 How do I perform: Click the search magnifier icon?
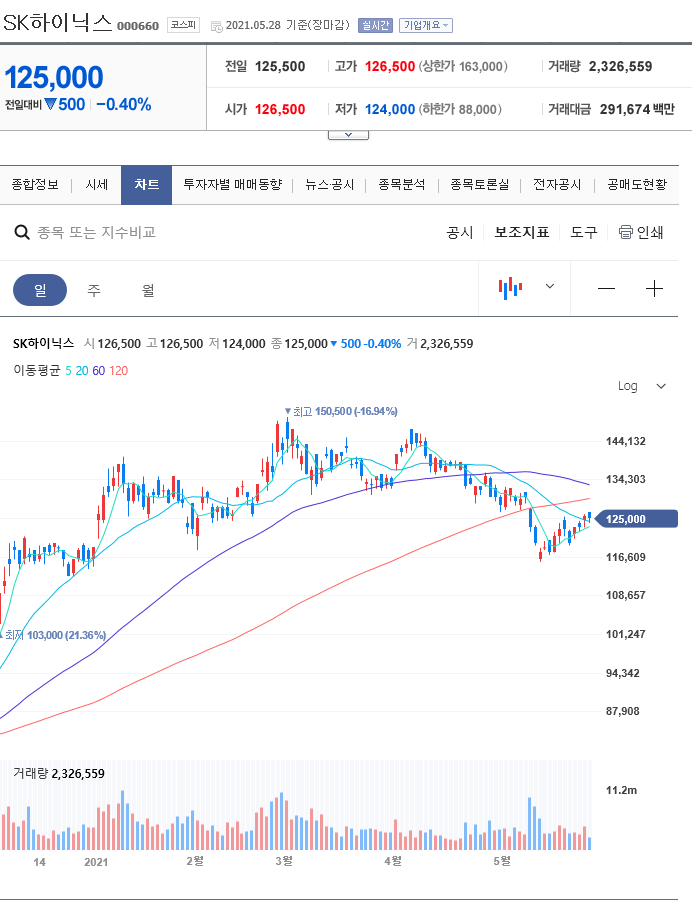(x=22, y=232)
